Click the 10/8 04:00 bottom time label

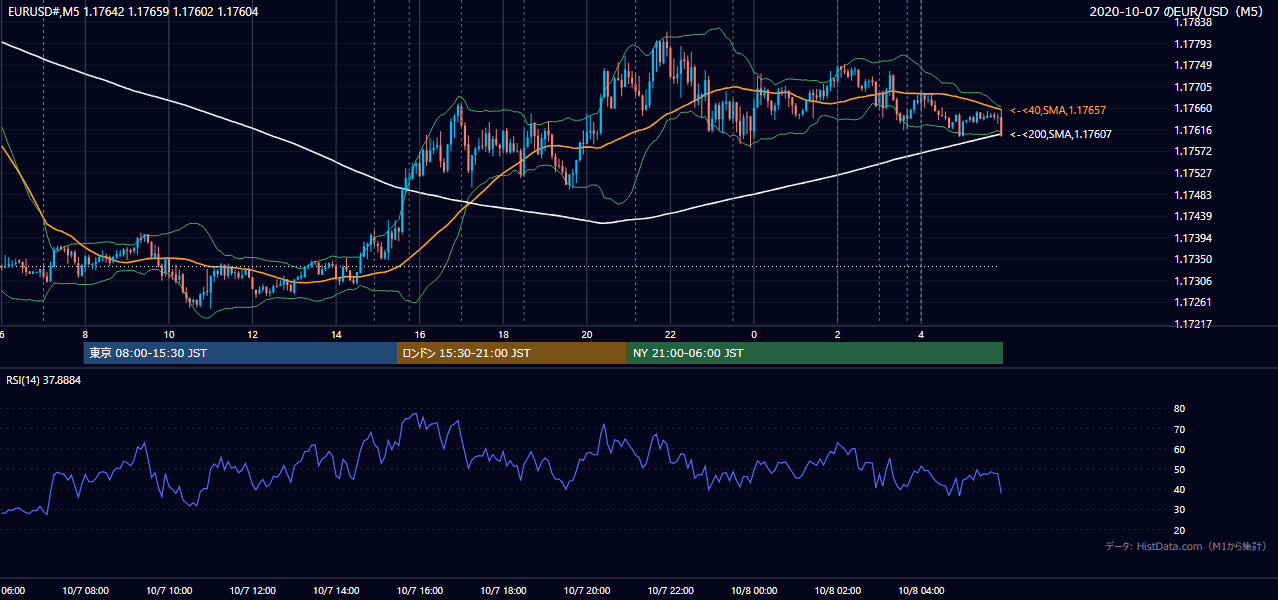921,591
